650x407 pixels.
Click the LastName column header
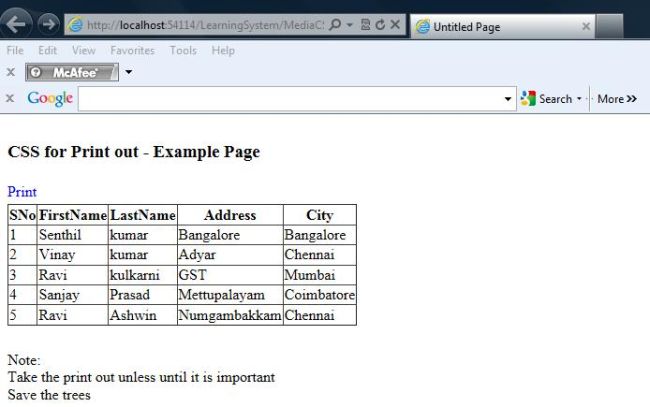(x=143, y=215)
